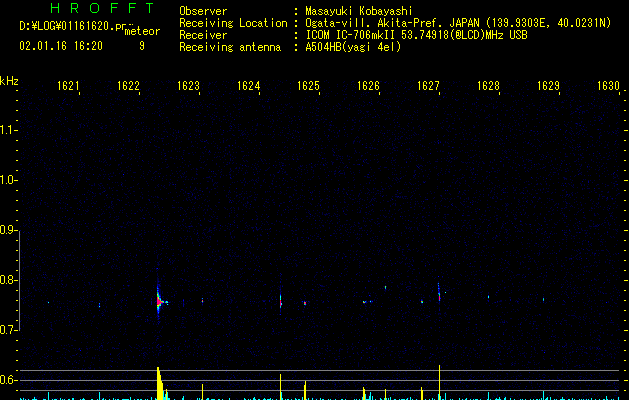Click the 1628 time axis marker
629x400 pixels.
tap(488, 86)
